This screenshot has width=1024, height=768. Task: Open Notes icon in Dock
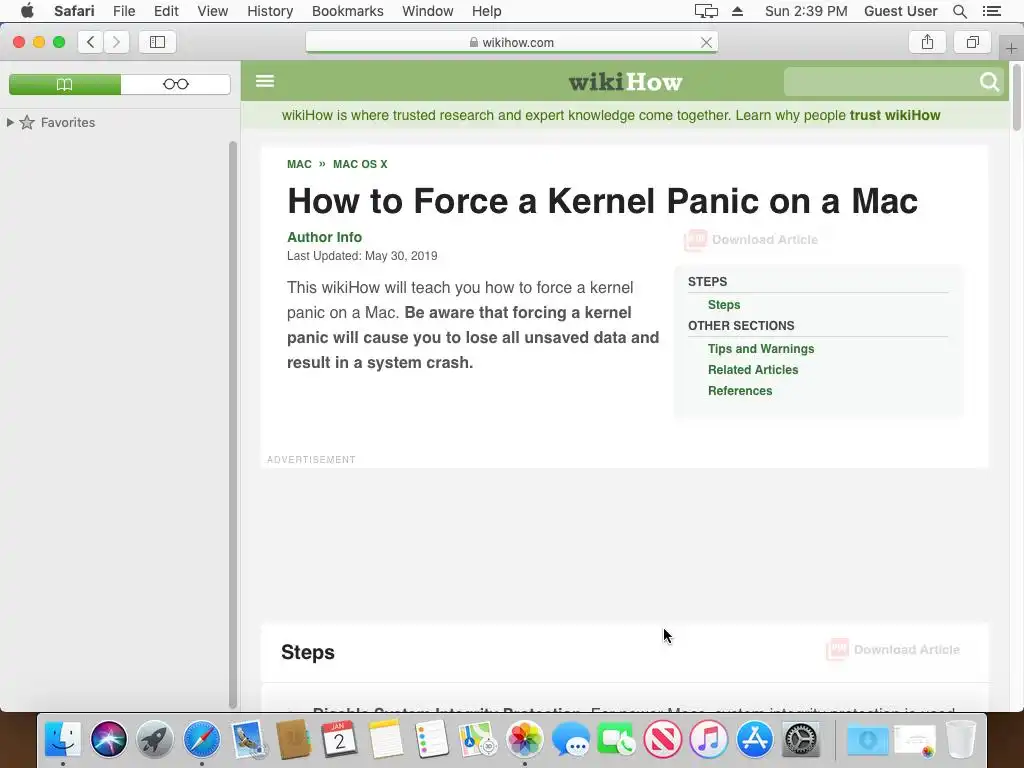point(385,739)
